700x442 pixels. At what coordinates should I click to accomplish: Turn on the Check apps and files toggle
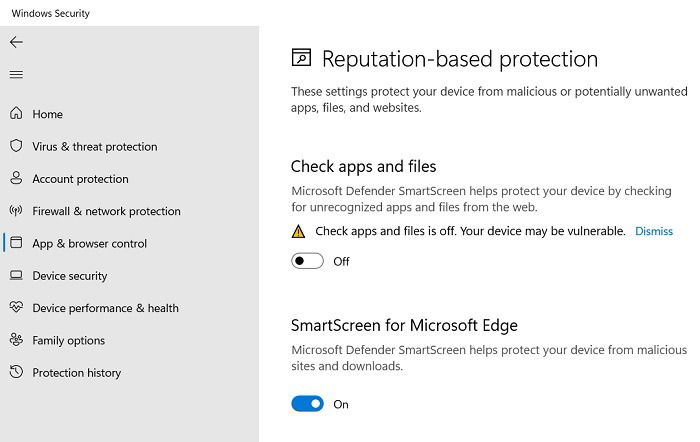[x=307, y=261]
